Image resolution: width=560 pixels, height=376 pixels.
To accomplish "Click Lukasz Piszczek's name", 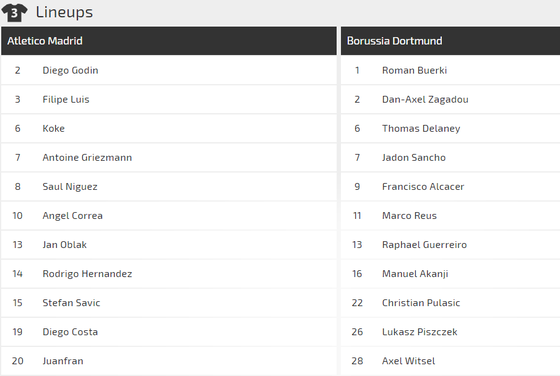I will 420,332.
